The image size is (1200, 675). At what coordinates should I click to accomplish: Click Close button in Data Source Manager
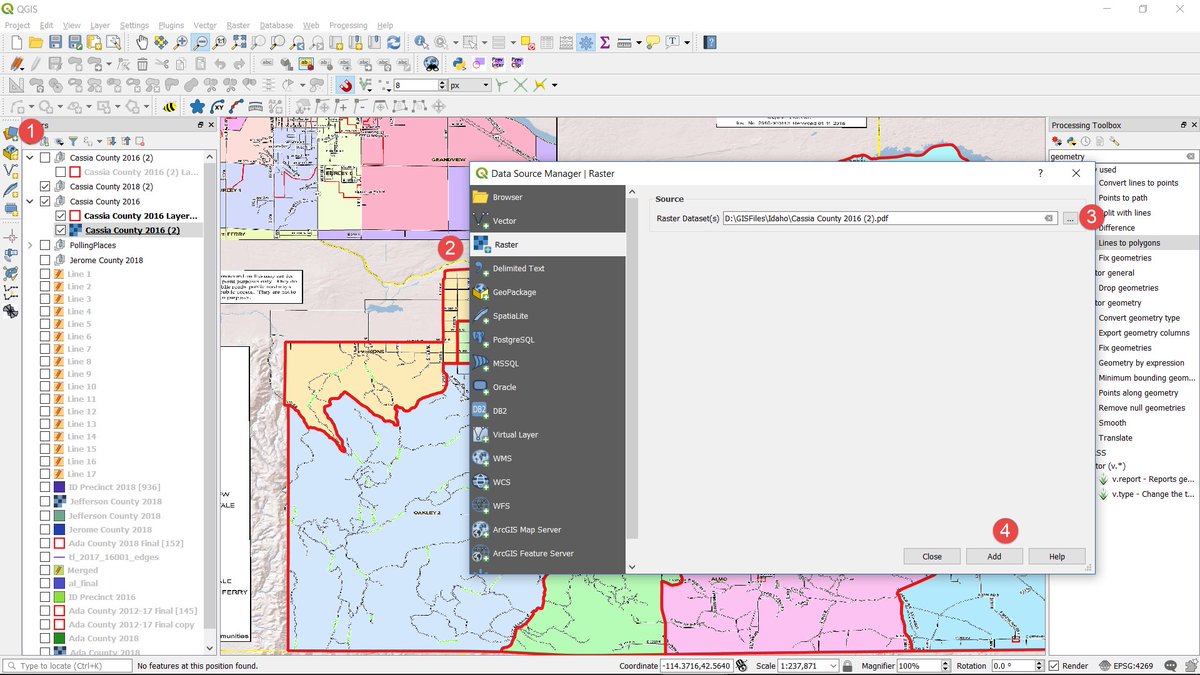click(x=932, y=556)
